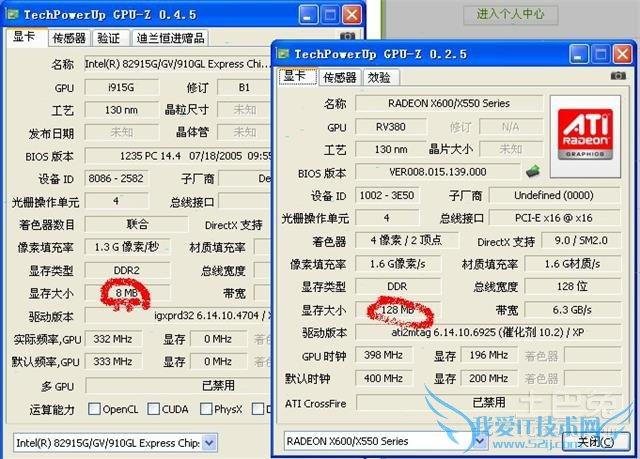640x459 pixels.
Task: Click the 联合 shader count field
Action: point(137,224)
